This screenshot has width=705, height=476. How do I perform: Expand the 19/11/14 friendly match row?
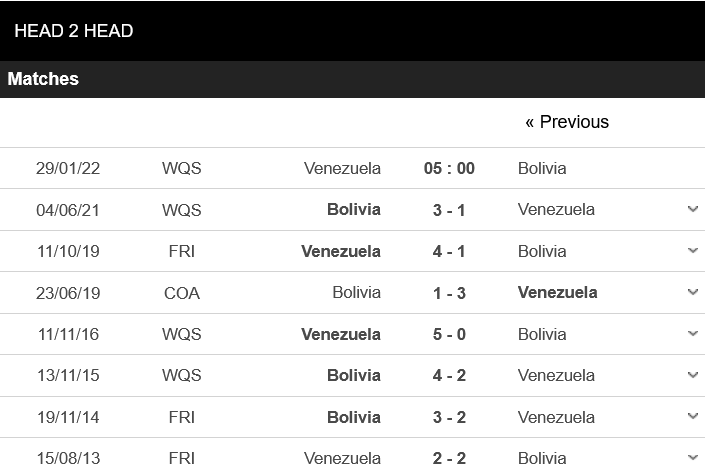[692, 417]
